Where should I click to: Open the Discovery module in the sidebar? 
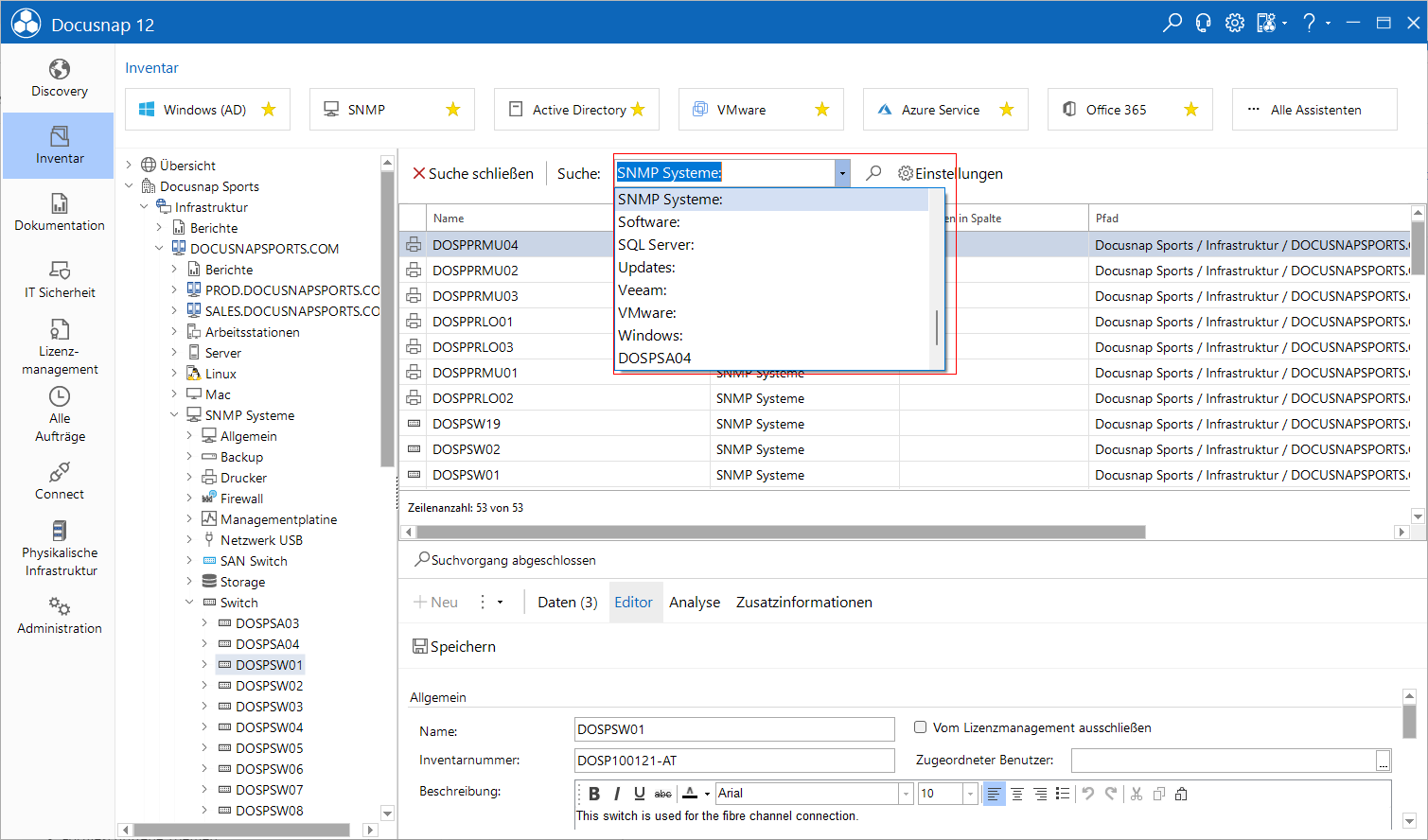pos(59,79)
